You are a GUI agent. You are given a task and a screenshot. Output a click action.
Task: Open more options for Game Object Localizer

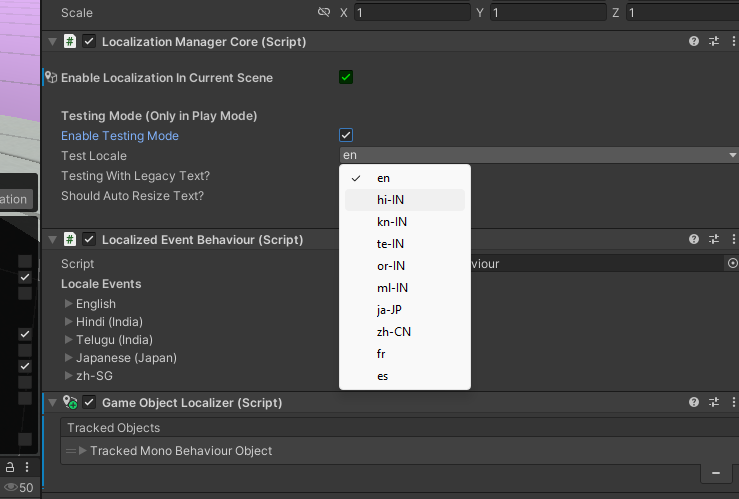(x=733, y=402)
